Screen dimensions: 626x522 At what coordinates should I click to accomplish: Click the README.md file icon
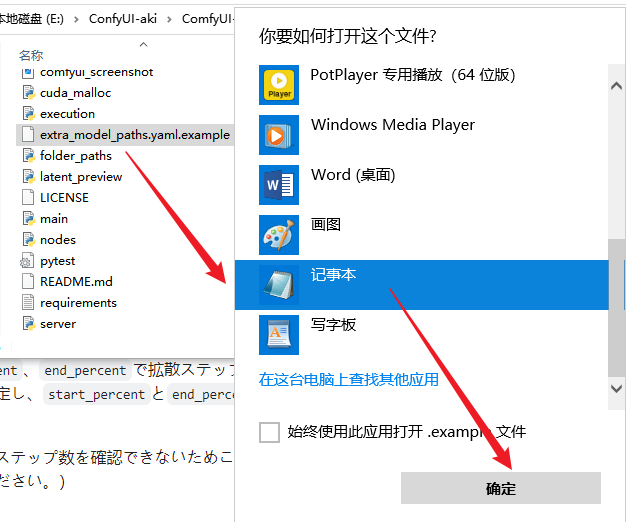point(28,281)
